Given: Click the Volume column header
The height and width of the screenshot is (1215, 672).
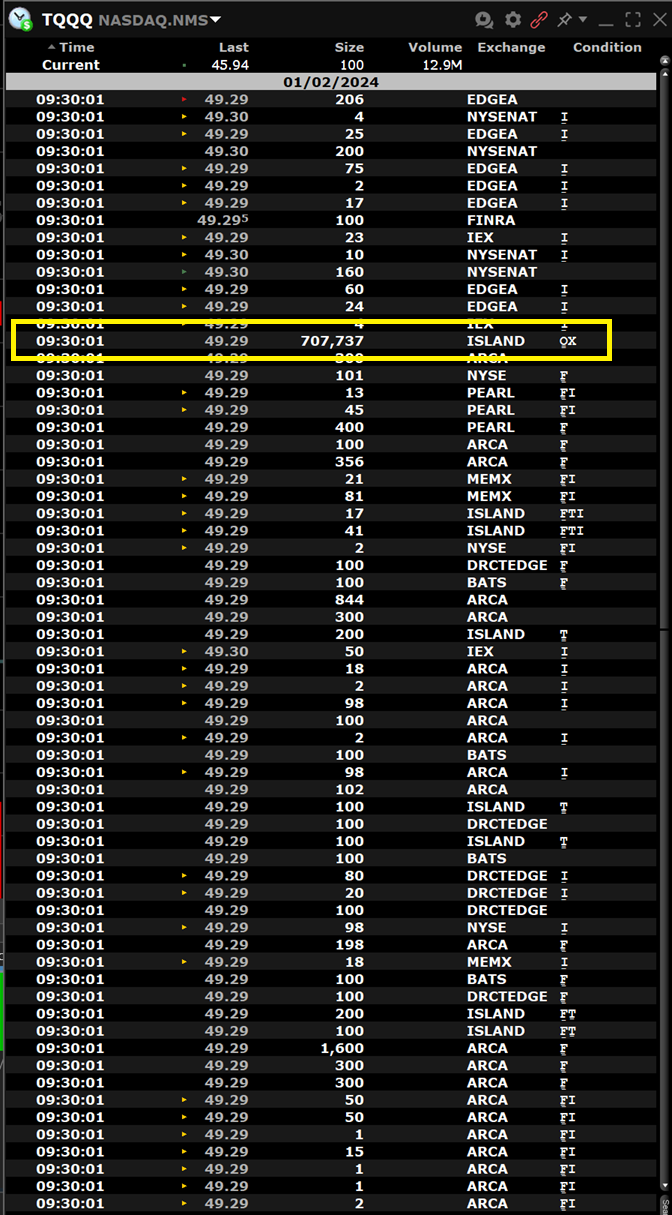Looking at the screenshot, I should tap(435, 47).
